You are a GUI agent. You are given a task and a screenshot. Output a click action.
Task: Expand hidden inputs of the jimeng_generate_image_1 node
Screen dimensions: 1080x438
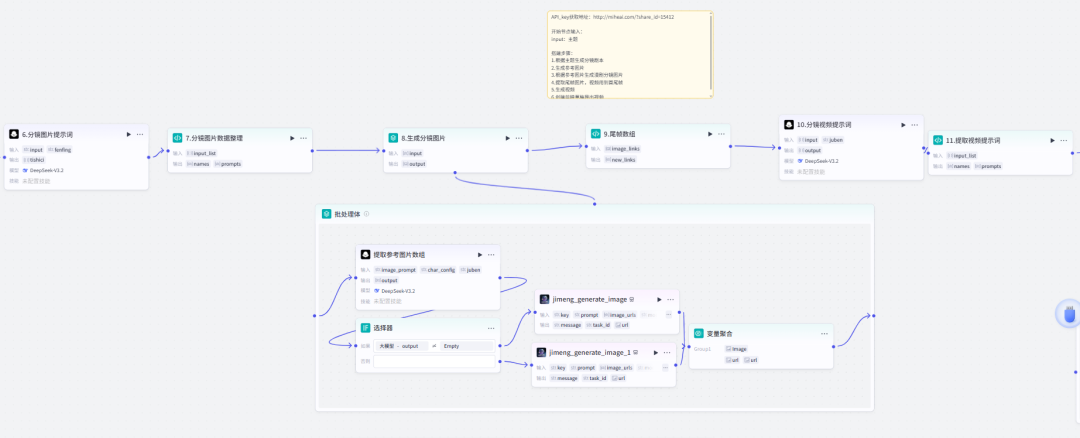coord(665,368)
